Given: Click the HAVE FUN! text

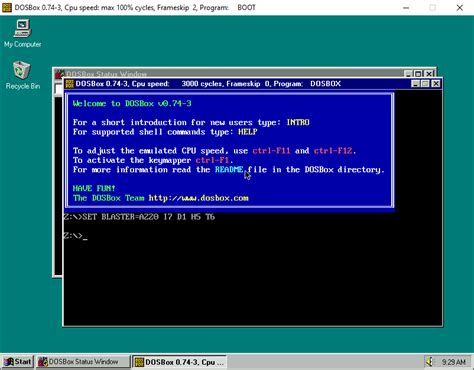Looking at the screenshot, I should click(94, 188).
